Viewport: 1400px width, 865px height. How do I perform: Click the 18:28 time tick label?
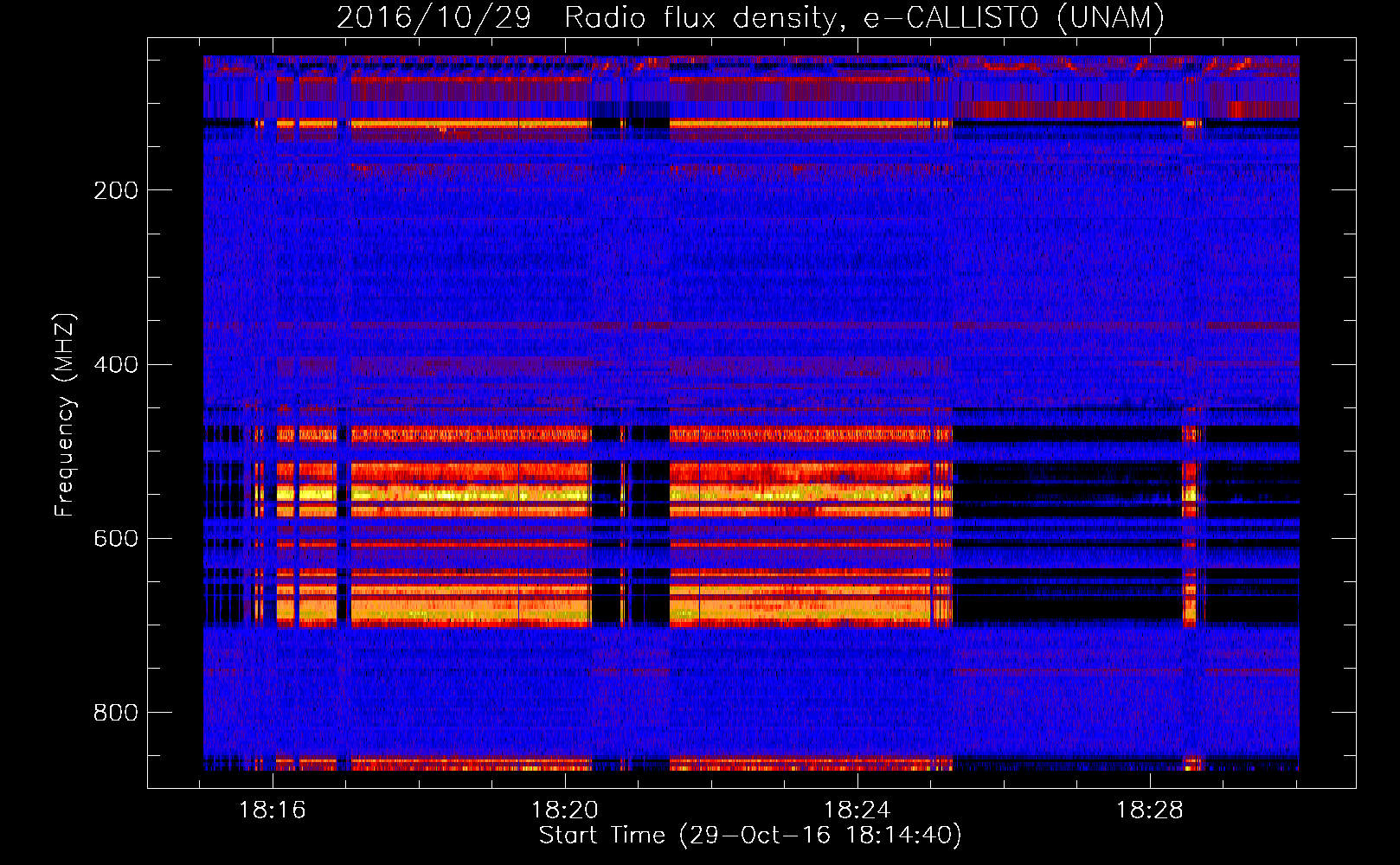(1150, 810)
